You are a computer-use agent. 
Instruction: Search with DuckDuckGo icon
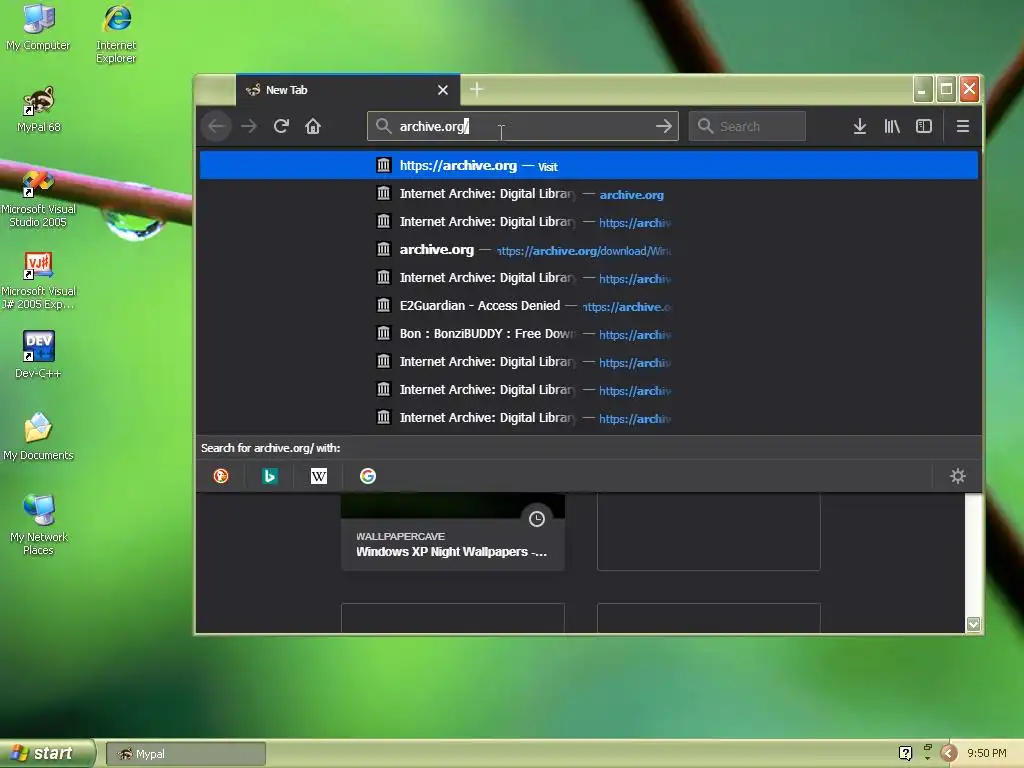pos(221,476)
